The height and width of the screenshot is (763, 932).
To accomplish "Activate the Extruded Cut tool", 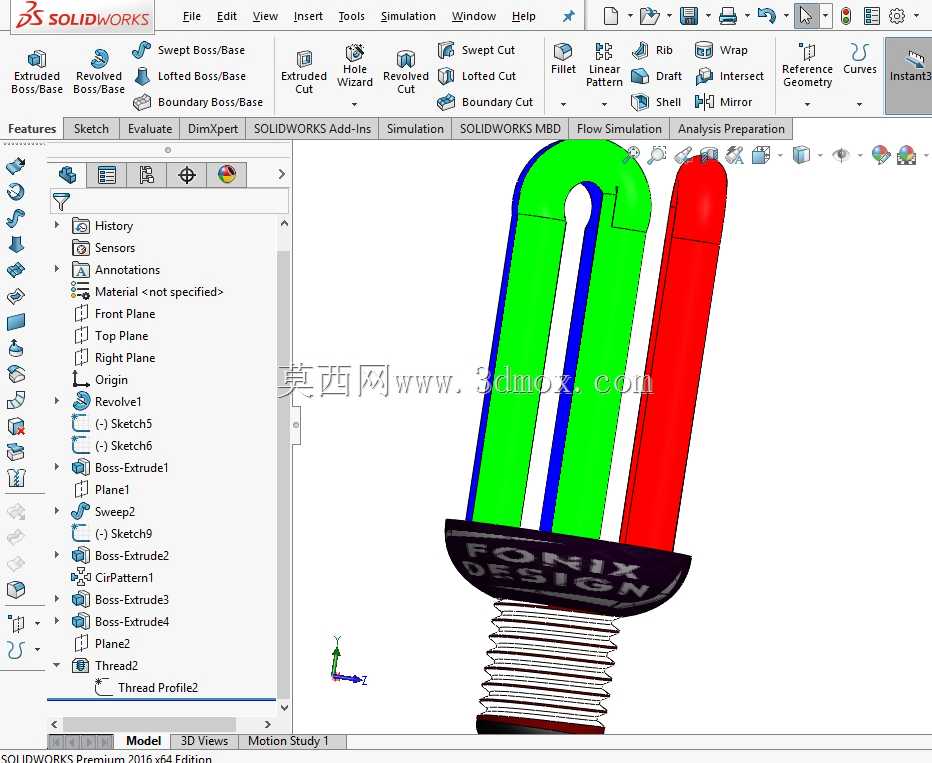I will pyautogui.click(x=304, y=72).
